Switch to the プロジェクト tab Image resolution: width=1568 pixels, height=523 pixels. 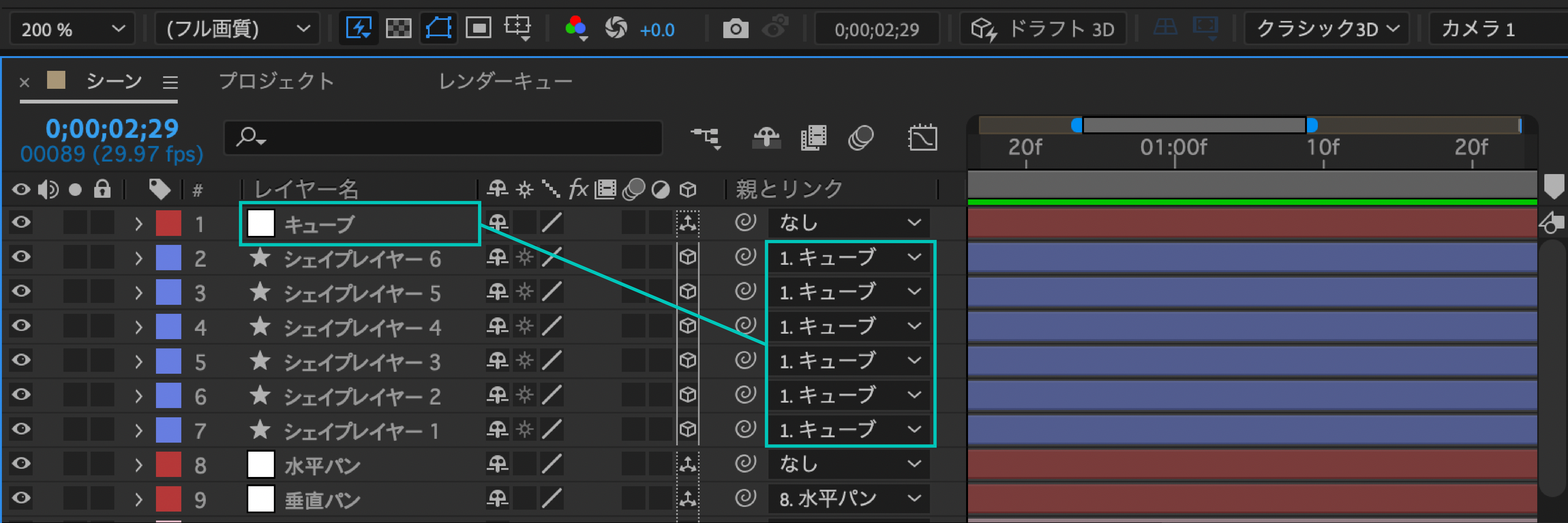(277, 81)
